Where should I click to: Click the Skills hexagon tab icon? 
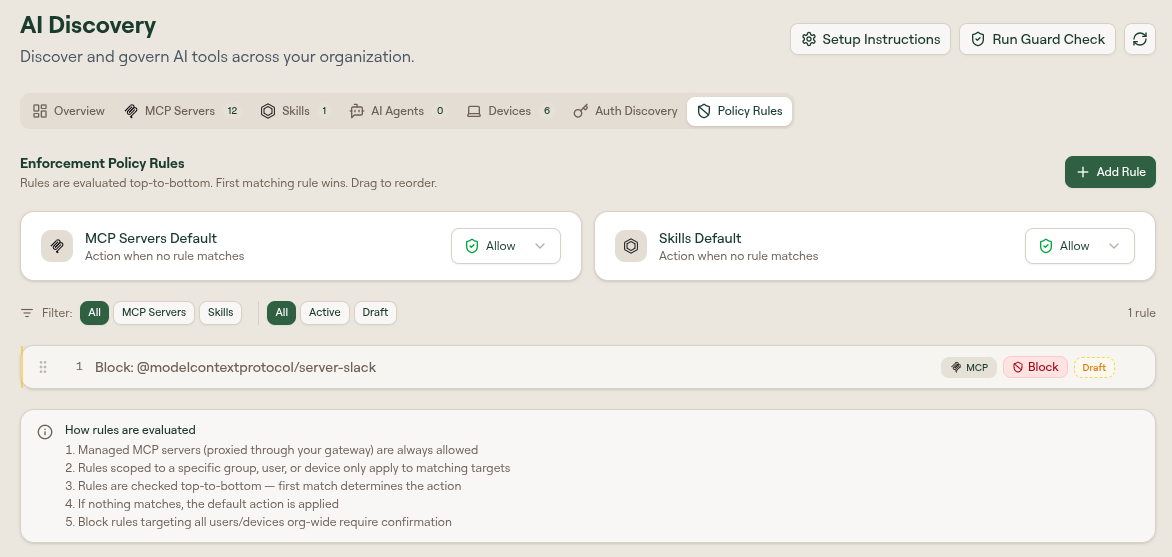(268, 111)
